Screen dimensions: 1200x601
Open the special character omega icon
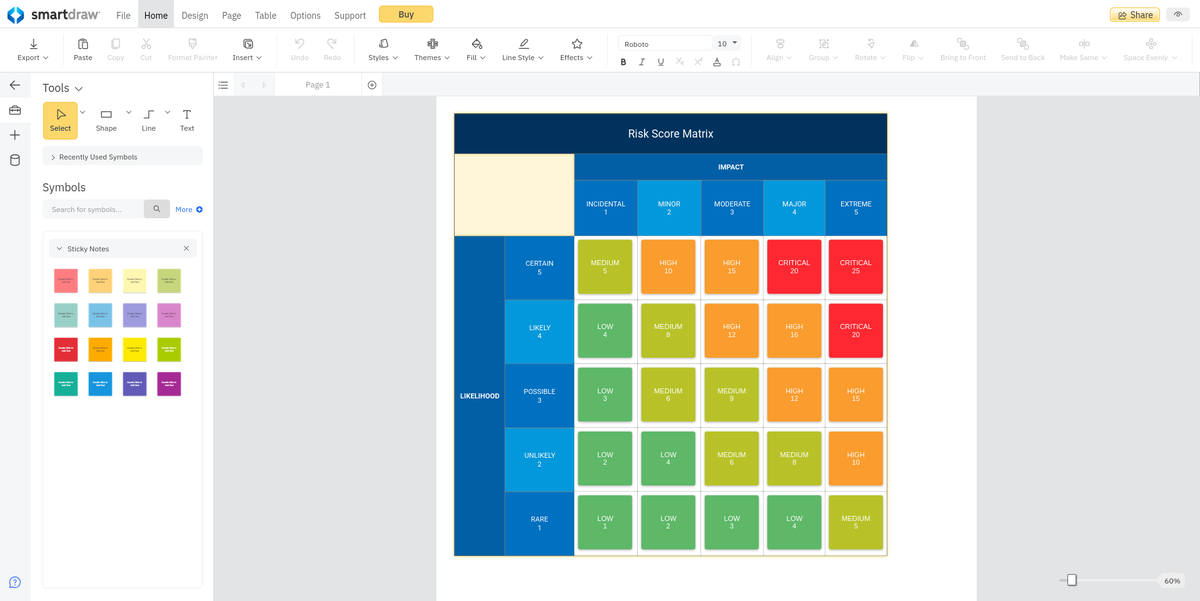pos(736,62)
